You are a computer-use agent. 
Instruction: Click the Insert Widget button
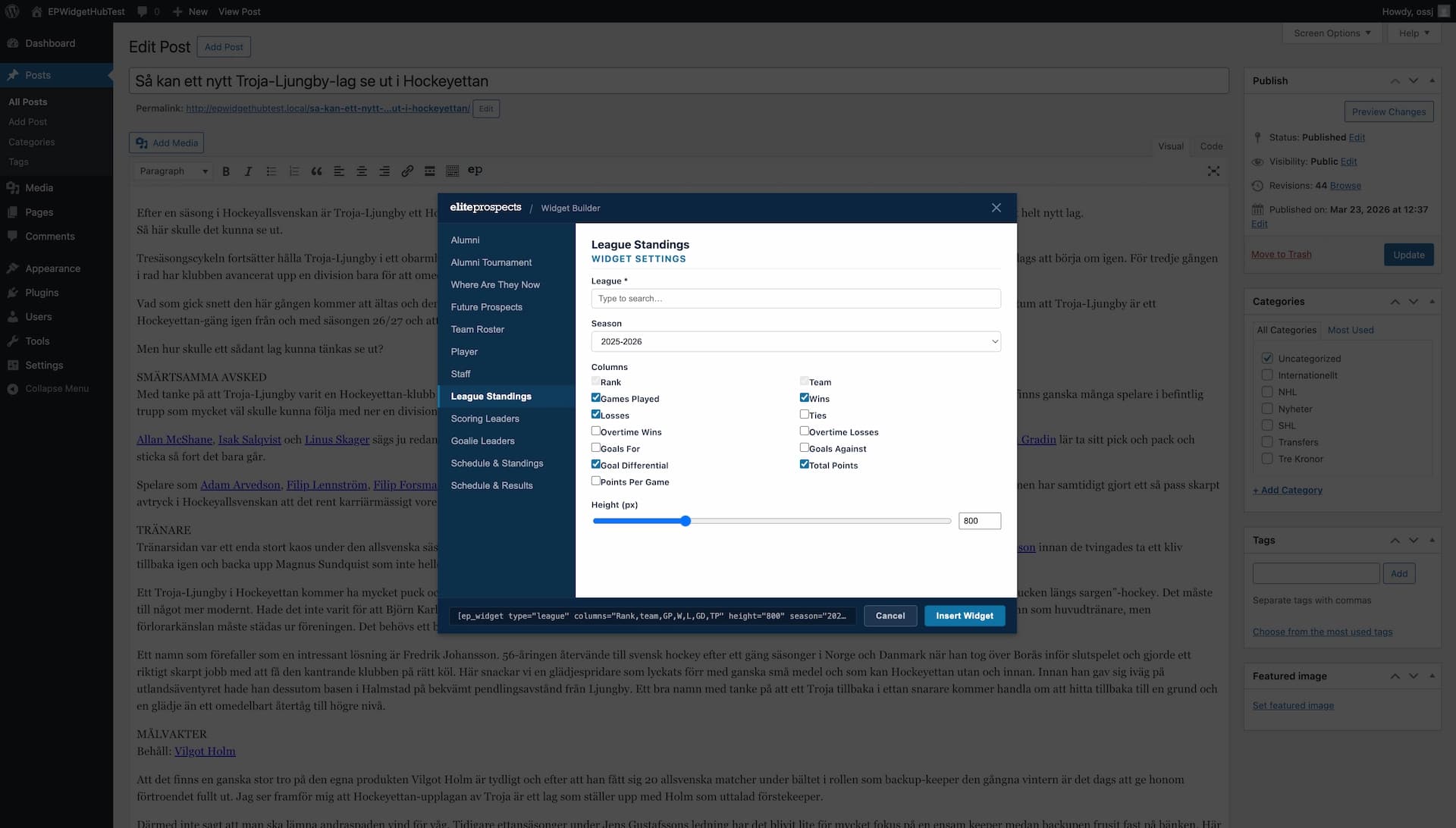click(965, 616)
